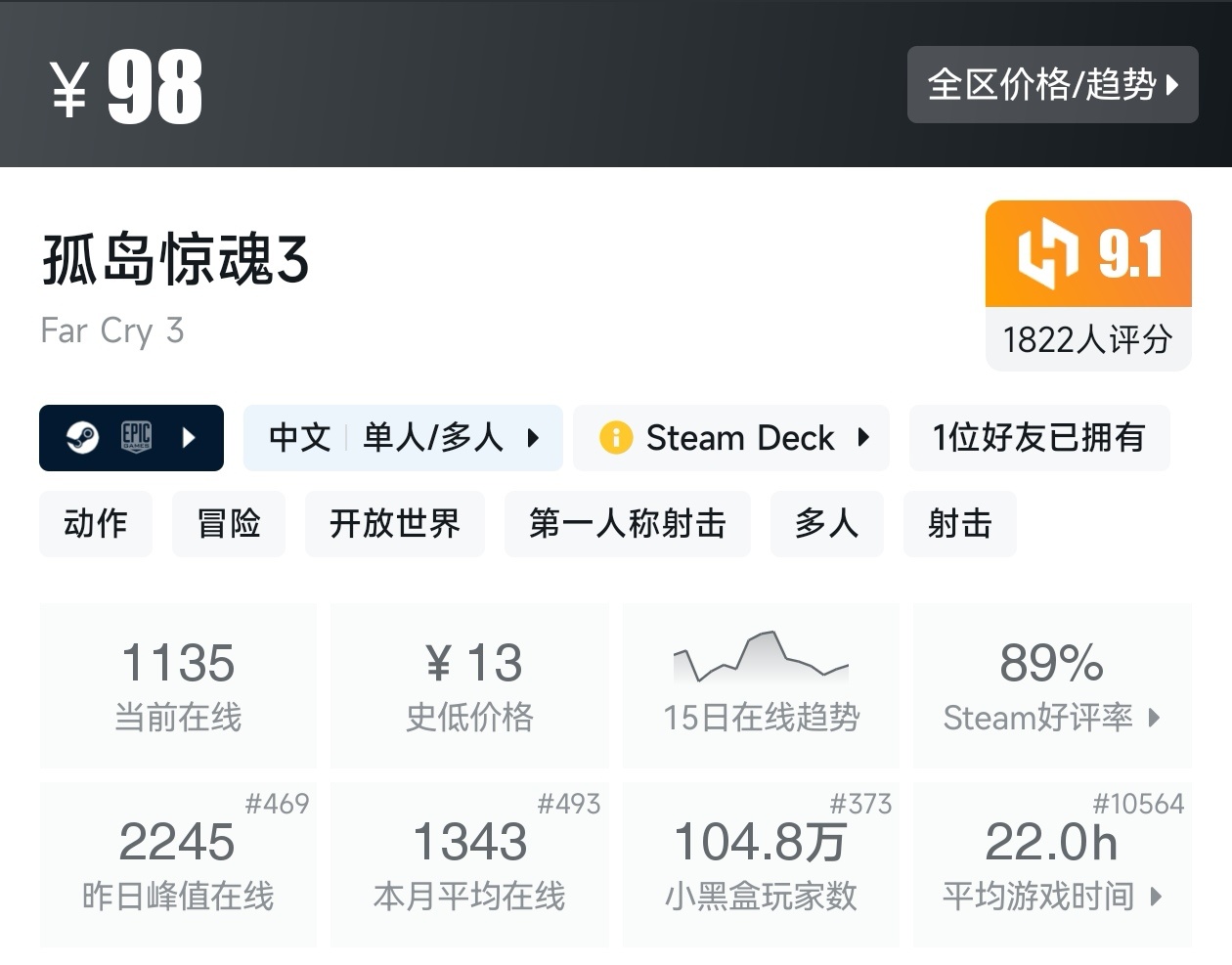
Task: Open the 15日在线趋势 trend chart
Action: tap(761, 685)
